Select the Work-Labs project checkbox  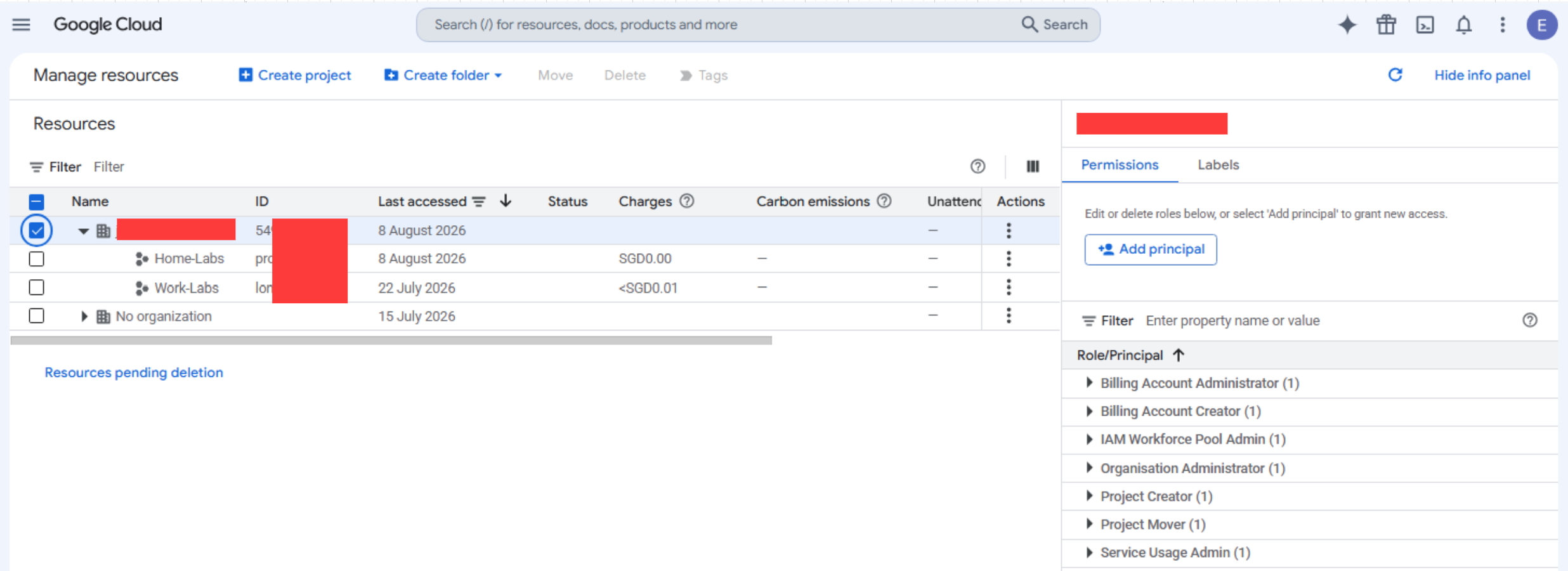click(x=37, y=287)
